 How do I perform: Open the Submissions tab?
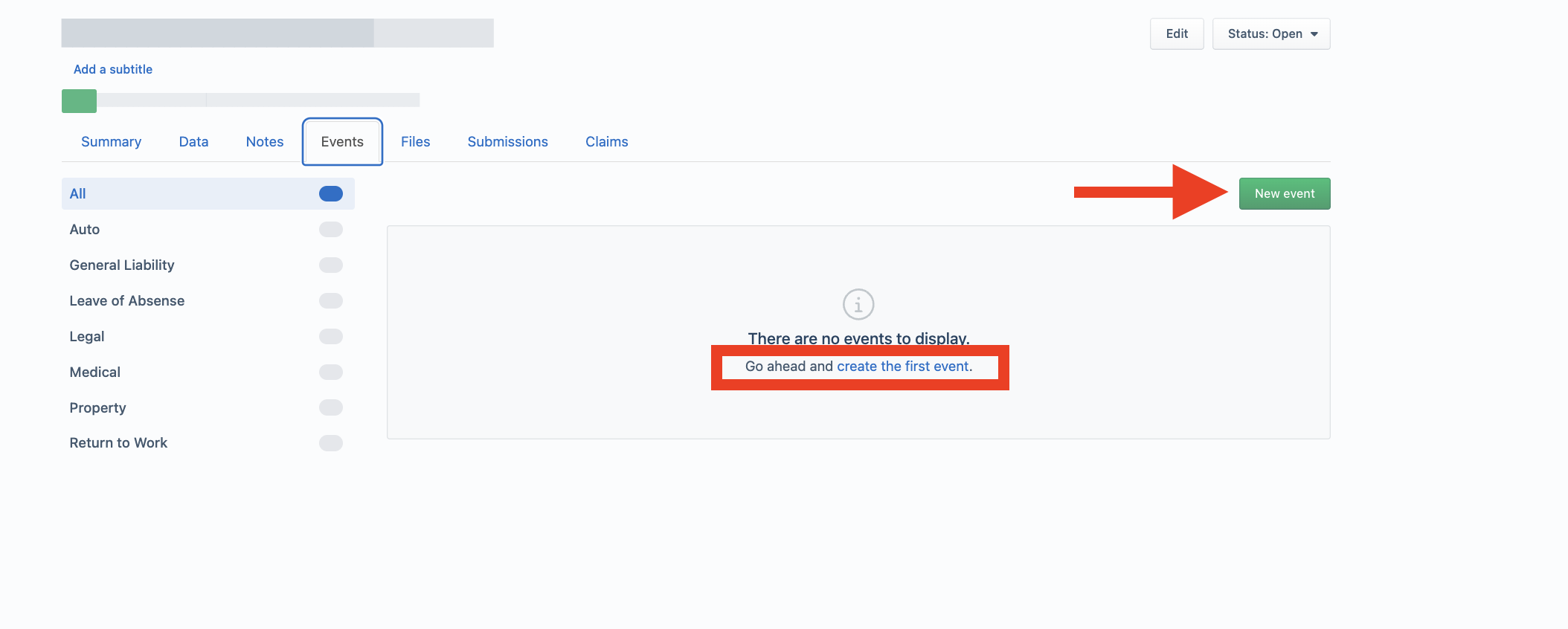pos(507,141)
